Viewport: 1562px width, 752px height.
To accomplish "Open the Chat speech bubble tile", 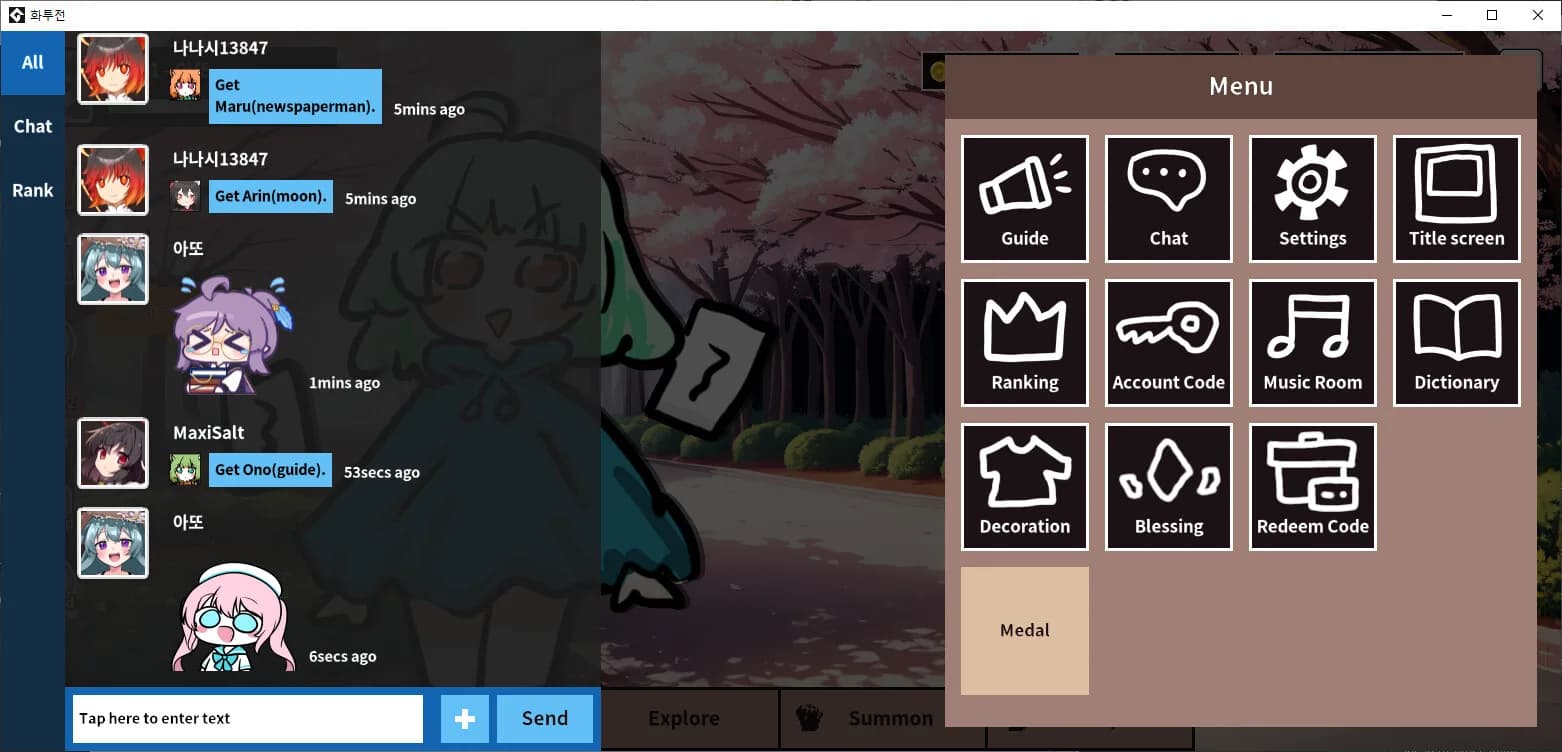I will [x=1169, y=199].
